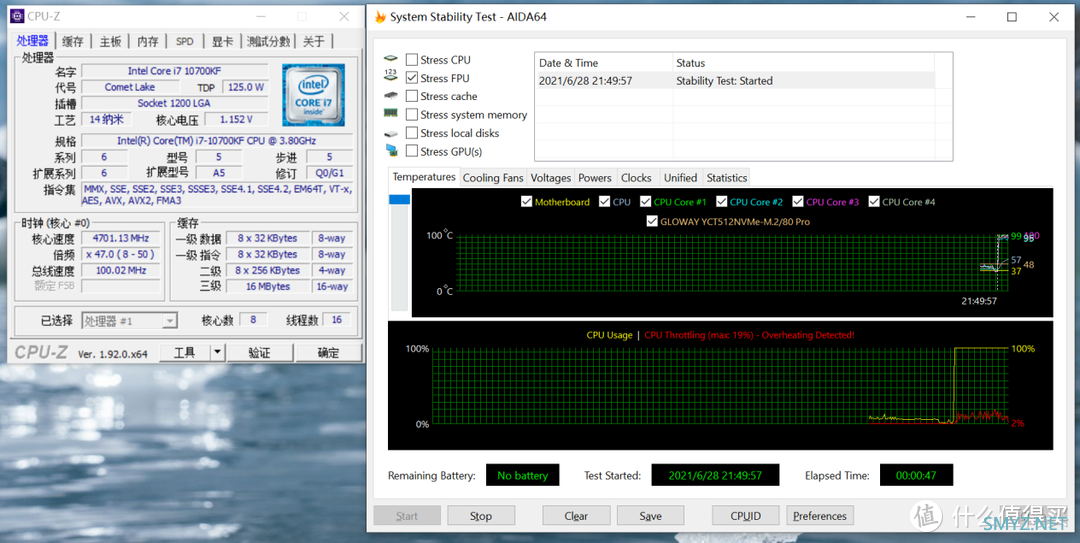The width and height of the screenshot is (1080, 543).
Task: Click the Stress CPU chip icon
Action: click(x=391, y=60)
